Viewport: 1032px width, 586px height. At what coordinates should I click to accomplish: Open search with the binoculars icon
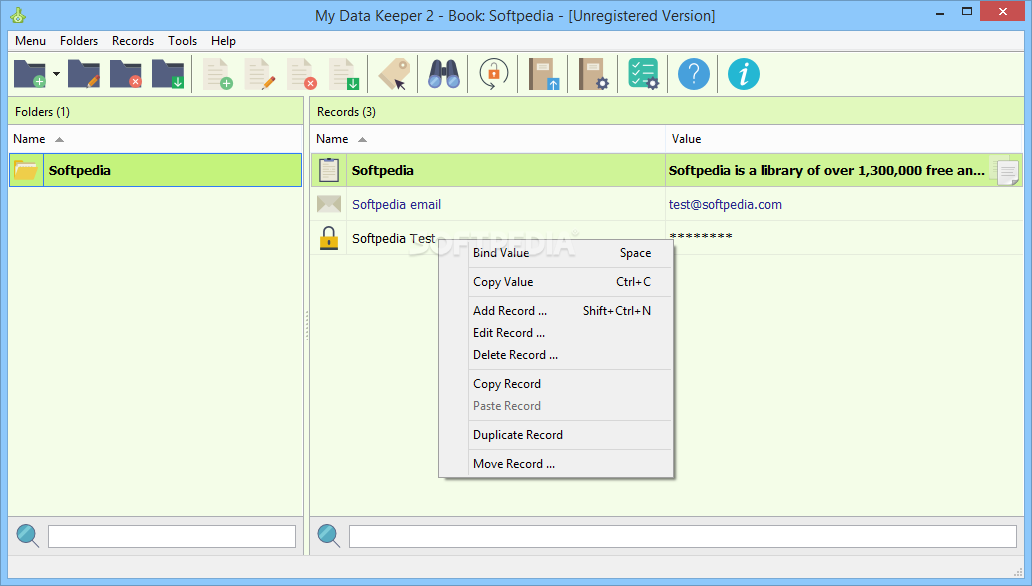click(444, 74)
